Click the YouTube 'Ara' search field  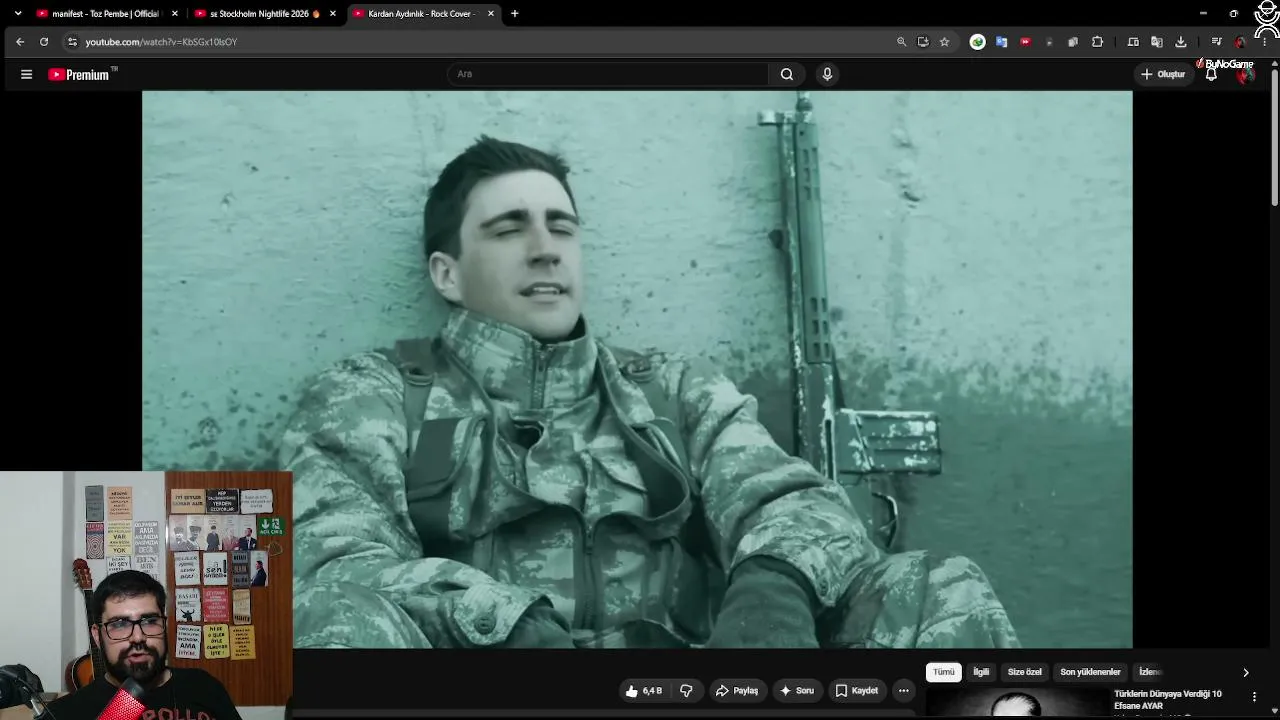coord(609,74)
